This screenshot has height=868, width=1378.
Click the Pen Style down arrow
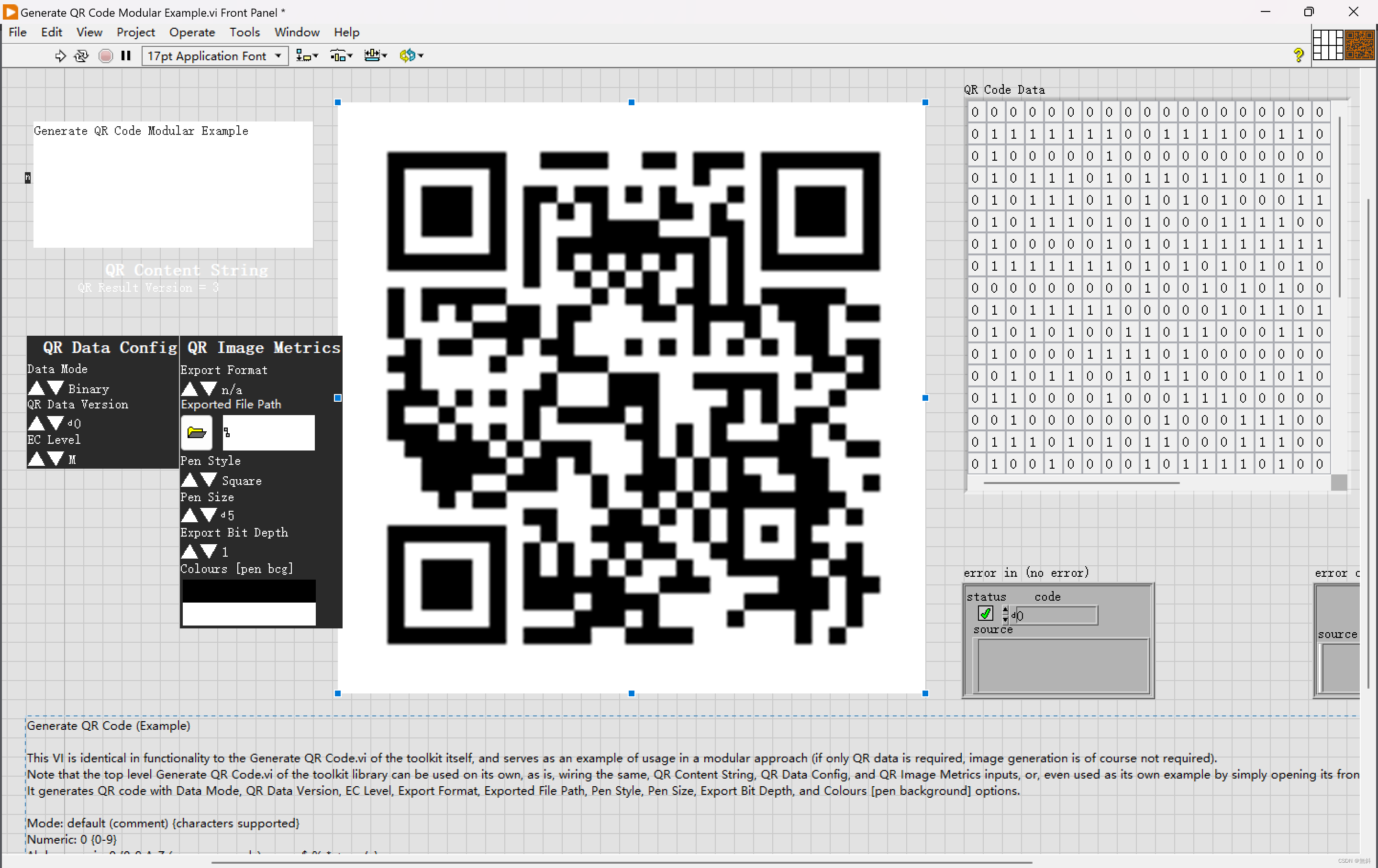tap(210, 480)
